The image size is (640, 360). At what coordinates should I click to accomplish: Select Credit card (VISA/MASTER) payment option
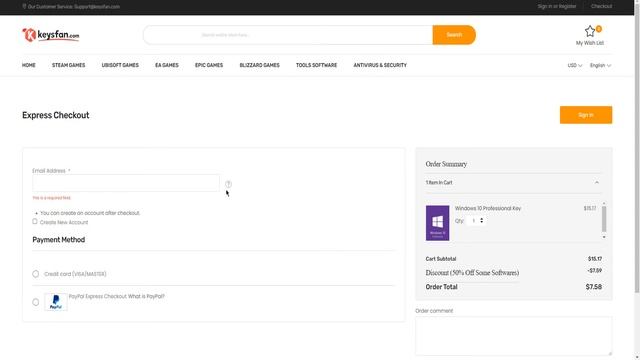[x=36, y=274]
